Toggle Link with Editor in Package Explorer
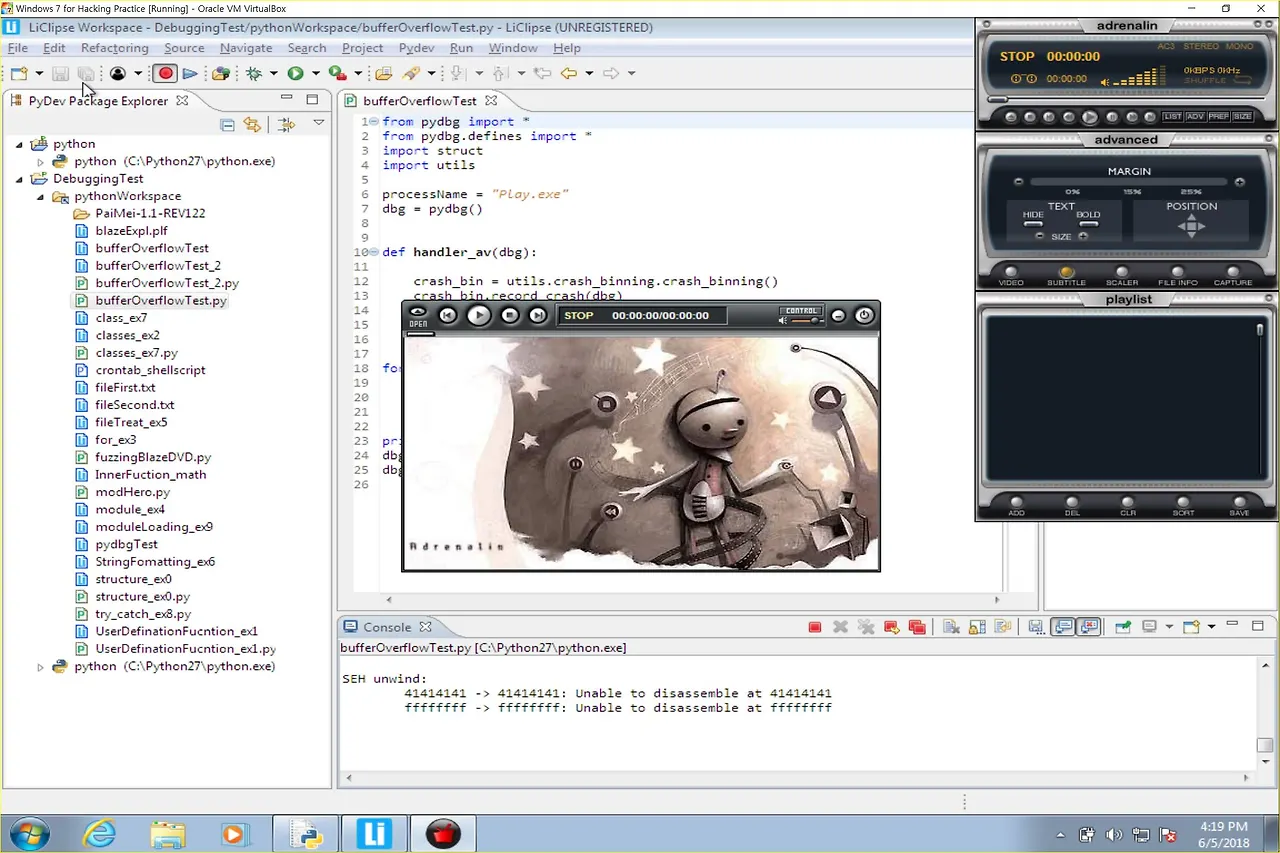Image resolution: width=1280 pixels, height=853 pixels. pyautogui.click(x=252, y=125)
